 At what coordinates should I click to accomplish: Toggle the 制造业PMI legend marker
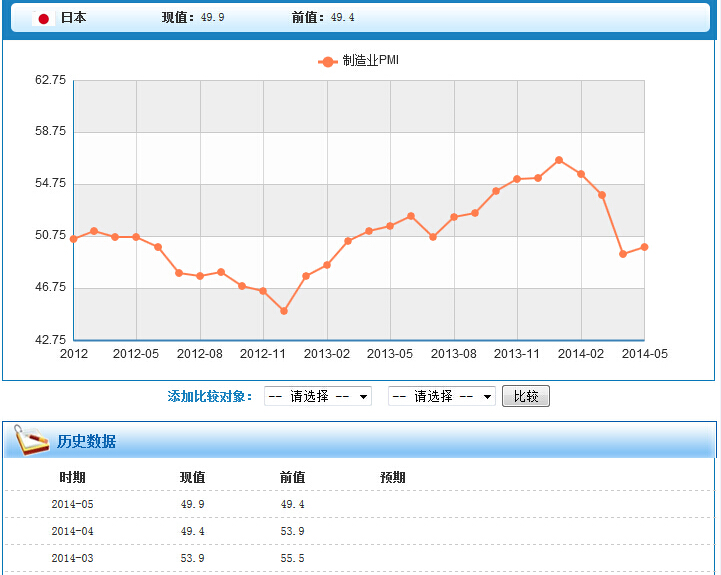[x=327, y=62]
